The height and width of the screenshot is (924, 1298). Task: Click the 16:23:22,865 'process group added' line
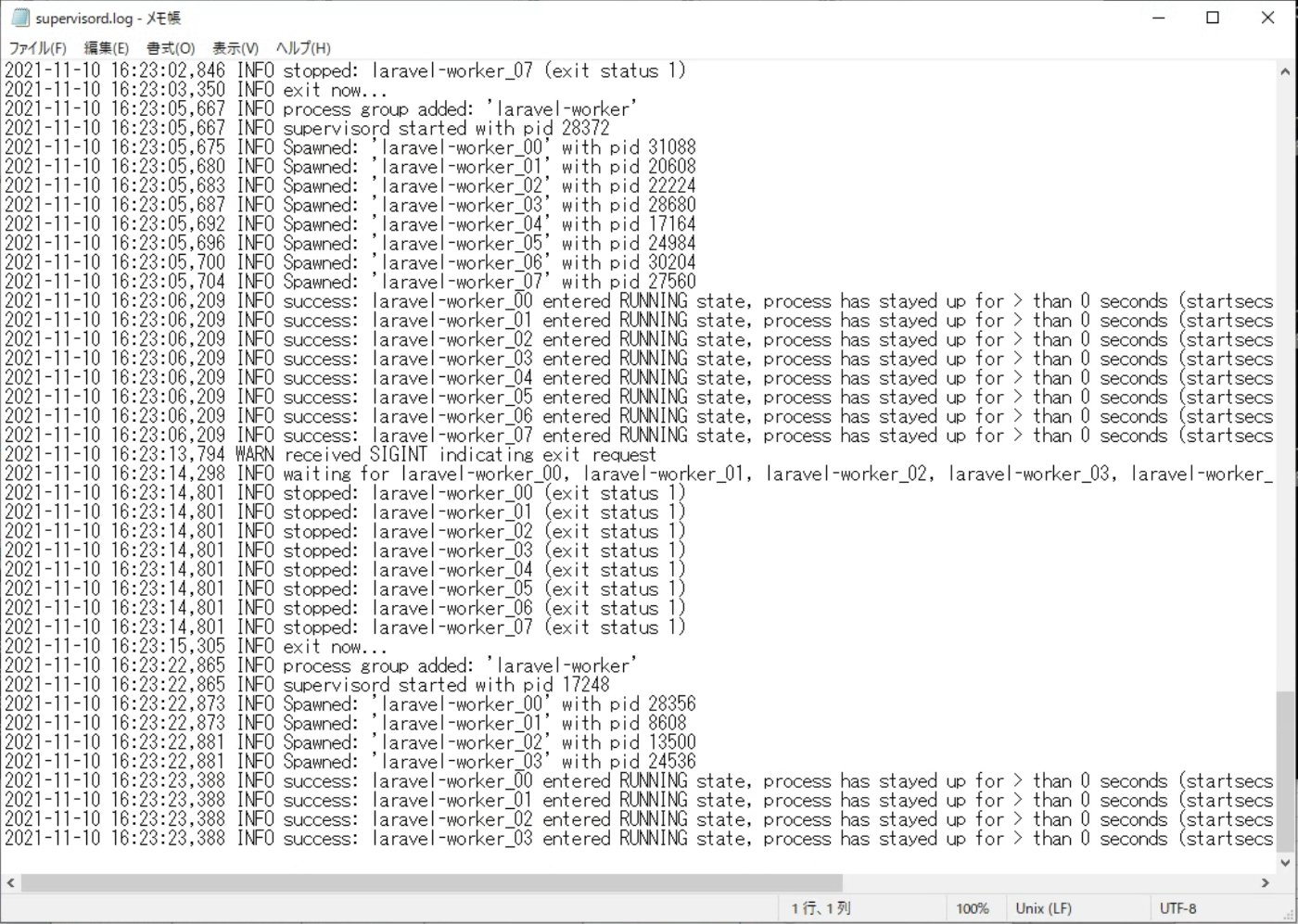[x=321, y=665]
